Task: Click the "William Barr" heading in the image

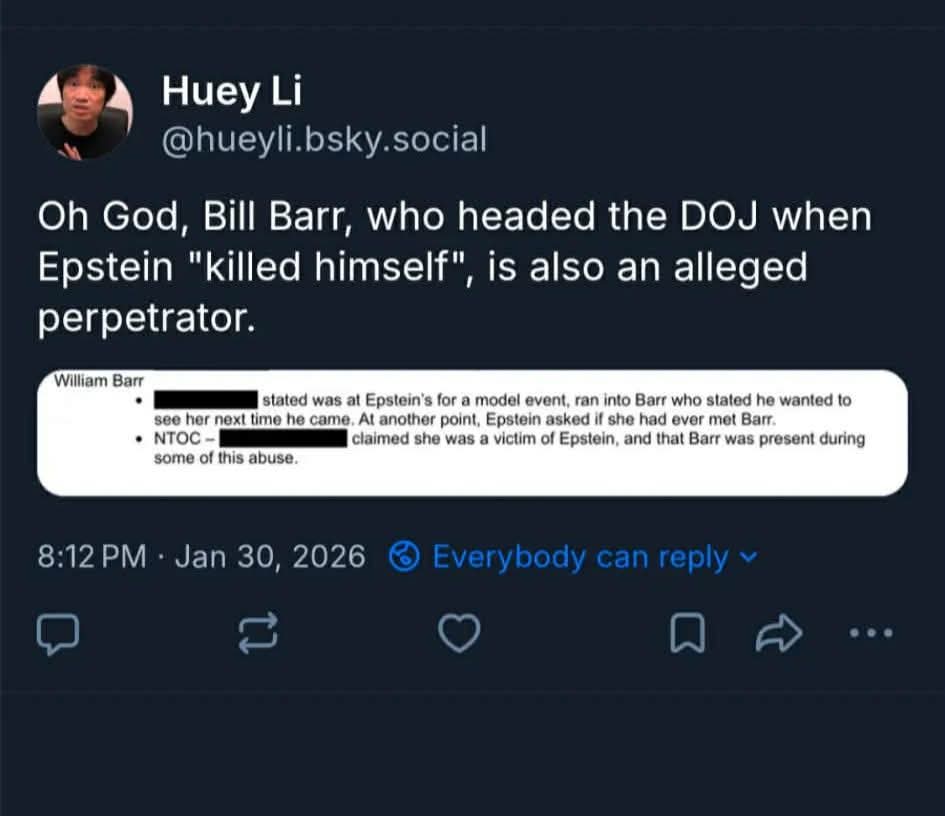Action: tap(99, 381)
